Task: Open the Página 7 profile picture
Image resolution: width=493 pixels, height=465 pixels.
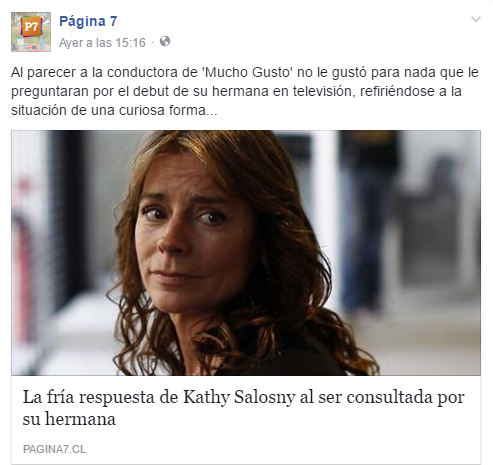Action: tap(31, 32)
